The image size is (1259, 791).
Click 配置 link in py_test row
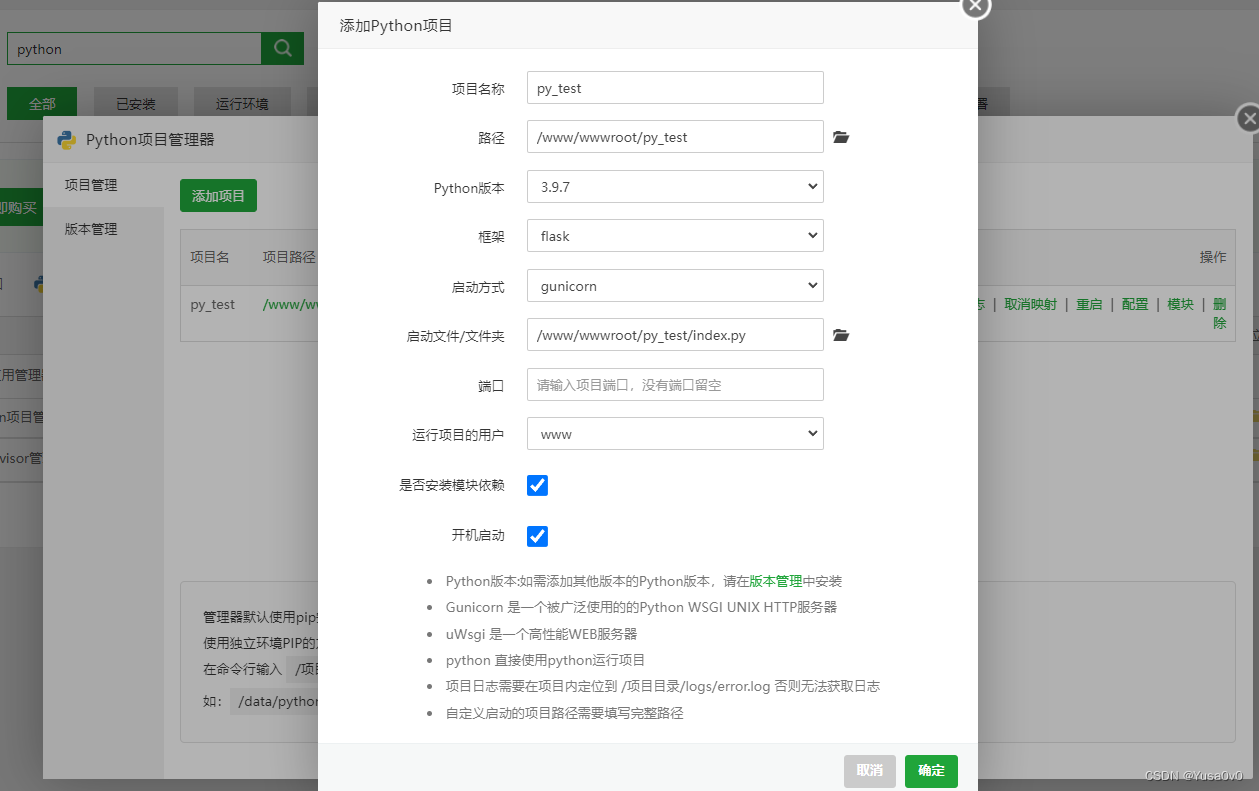pyautogui.click(x=1135, y=304)
